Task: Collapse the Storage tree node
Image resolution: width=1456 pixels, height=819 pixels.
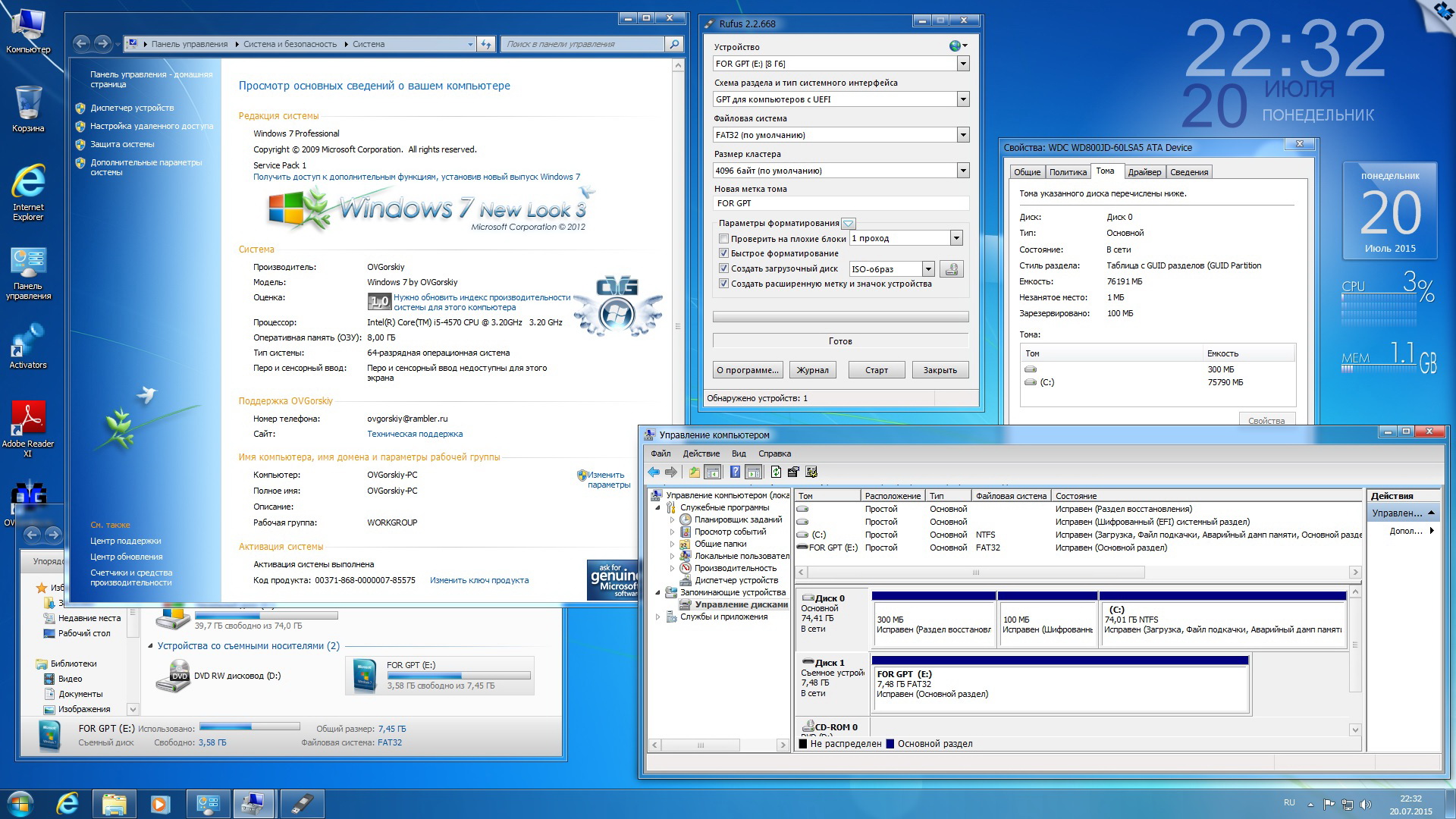Action: click(x=657, y=593)
